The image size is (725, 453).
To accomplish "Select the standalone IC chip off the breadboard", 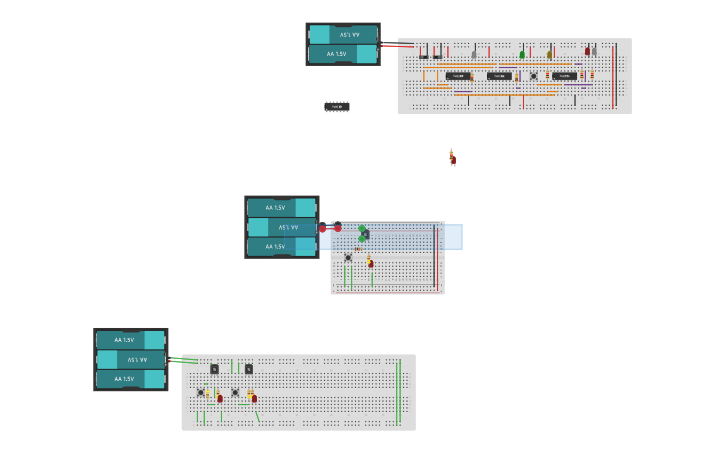I will [337, 107].
